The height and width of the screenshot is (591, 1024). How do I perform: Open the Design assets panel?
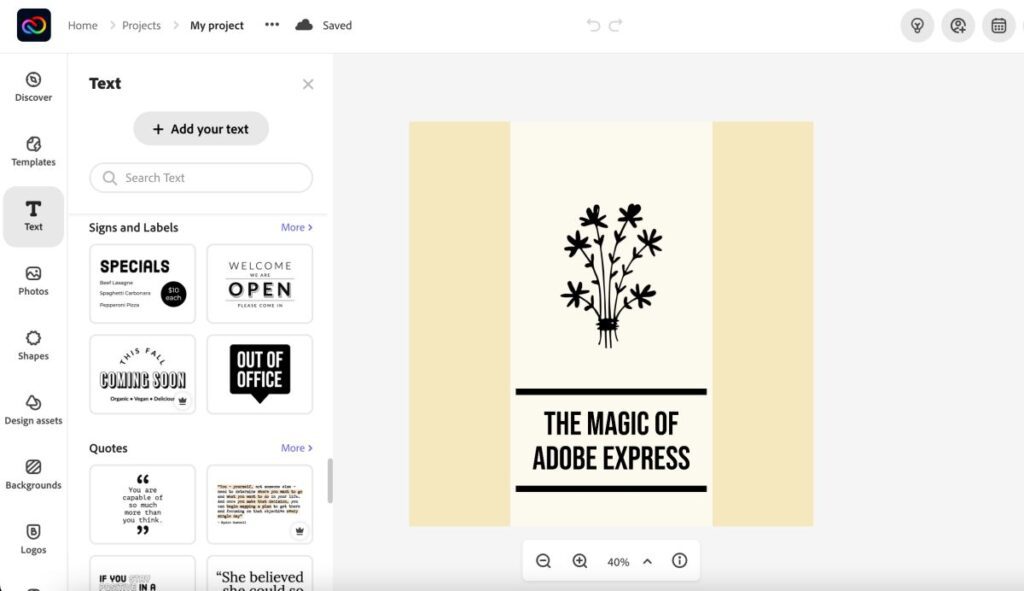click(33, 411)
